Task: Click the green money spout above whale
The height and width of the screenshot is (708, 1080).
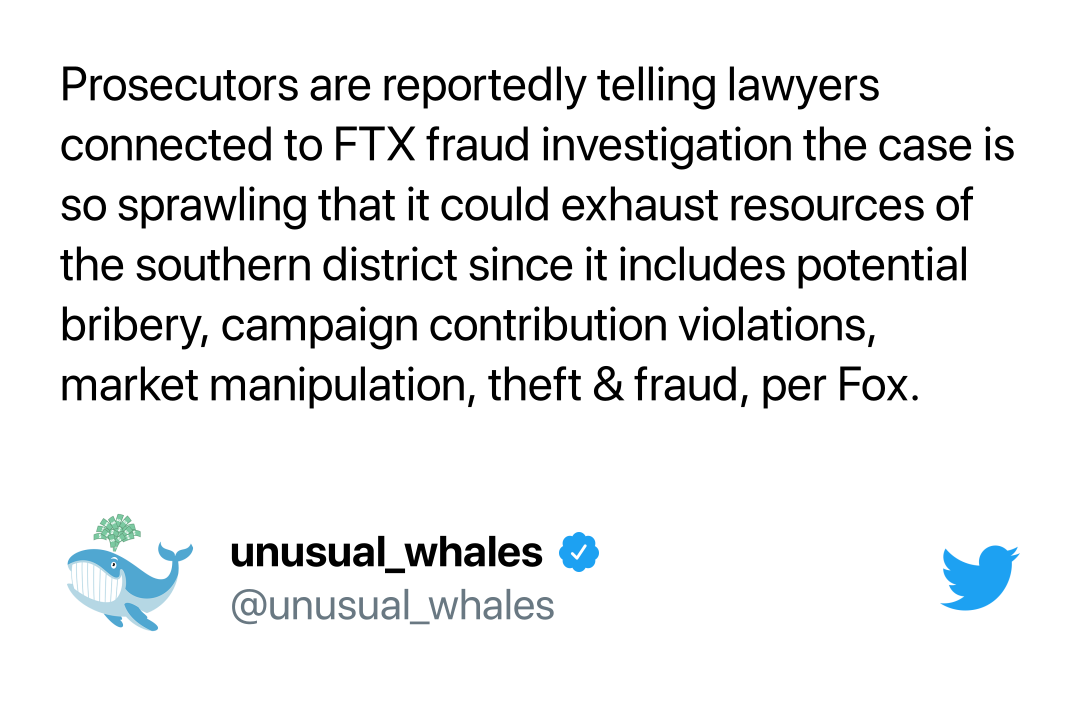Action: click(x=117, y=531)
